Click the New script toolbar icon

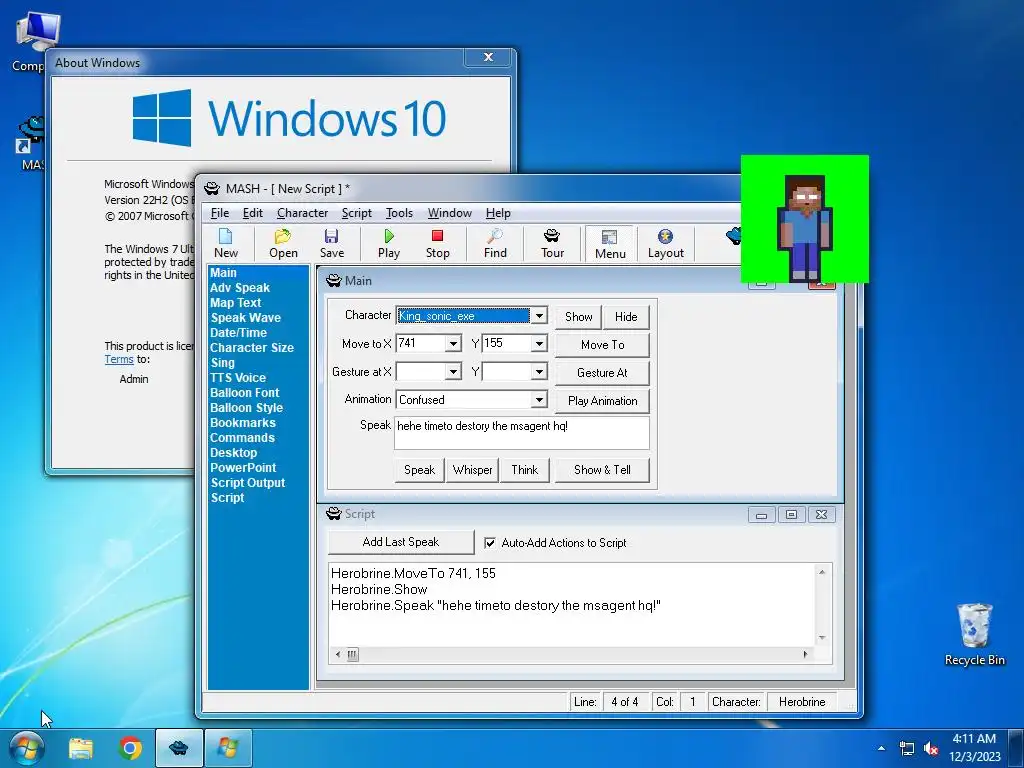tap(226, 244)
